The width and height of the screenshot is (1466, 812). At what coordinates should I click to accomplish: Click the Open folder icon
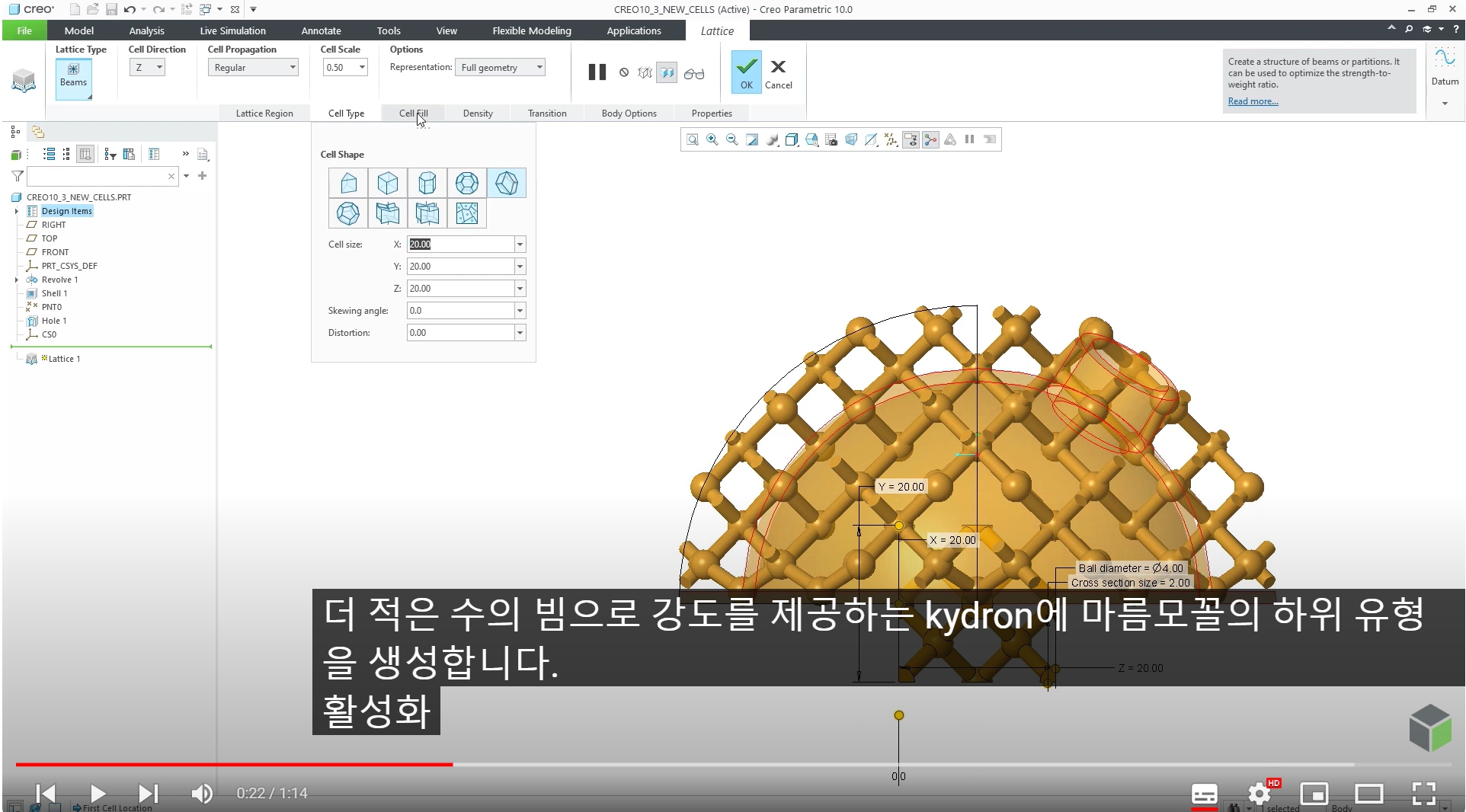(93, 9)
